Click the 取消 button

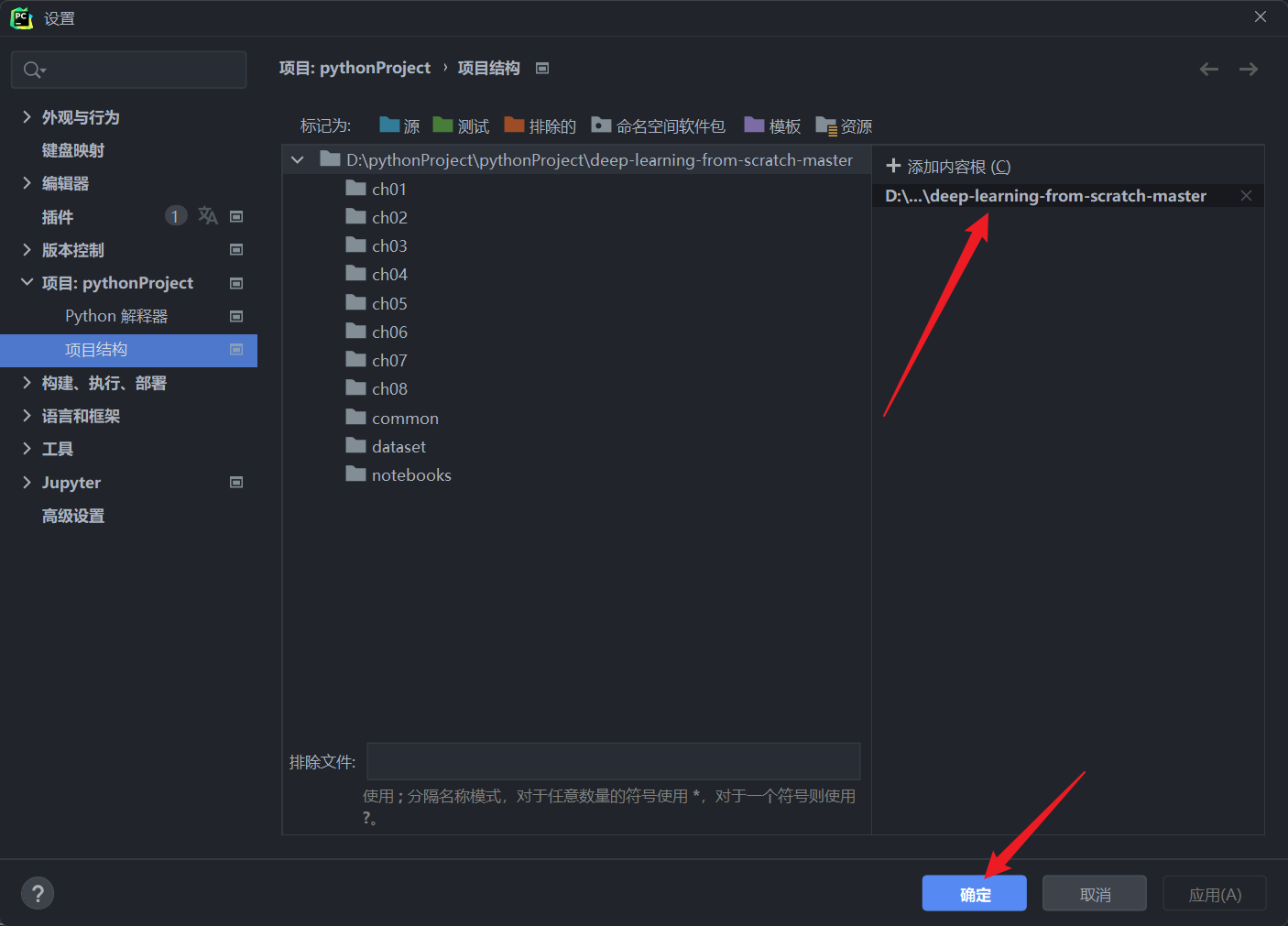tap(1094, 893)
